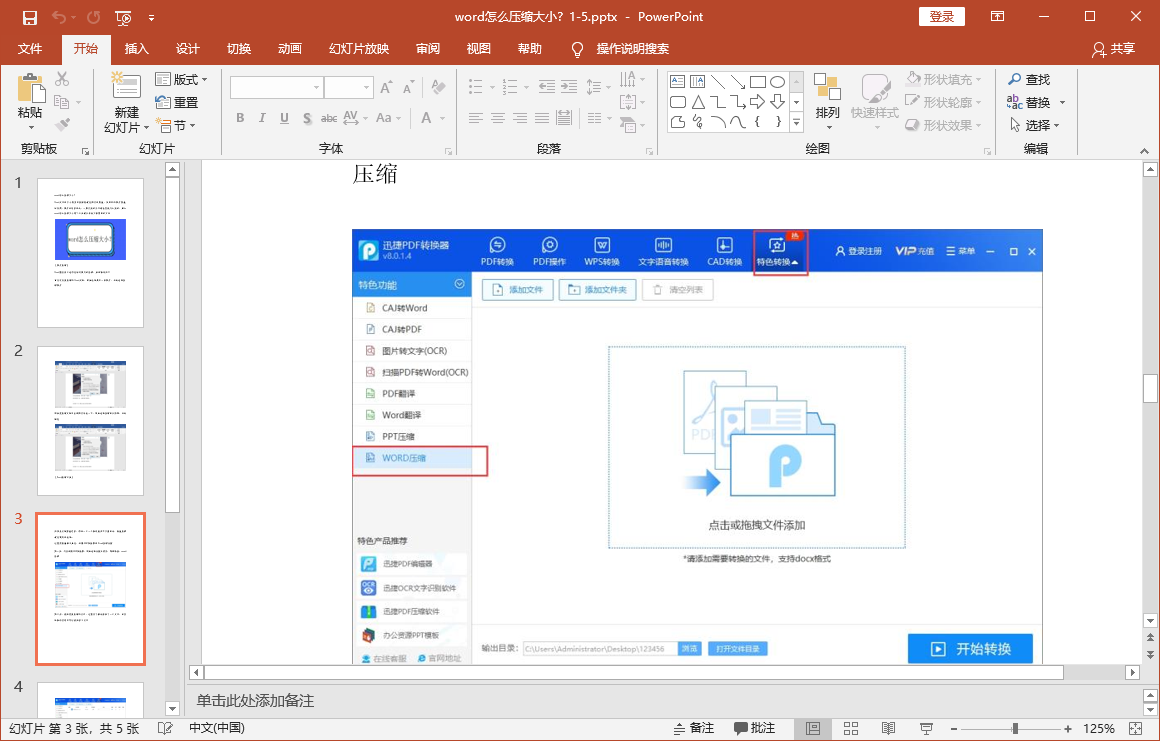Switch to the 视图 view tab

[x=479, y=49]
